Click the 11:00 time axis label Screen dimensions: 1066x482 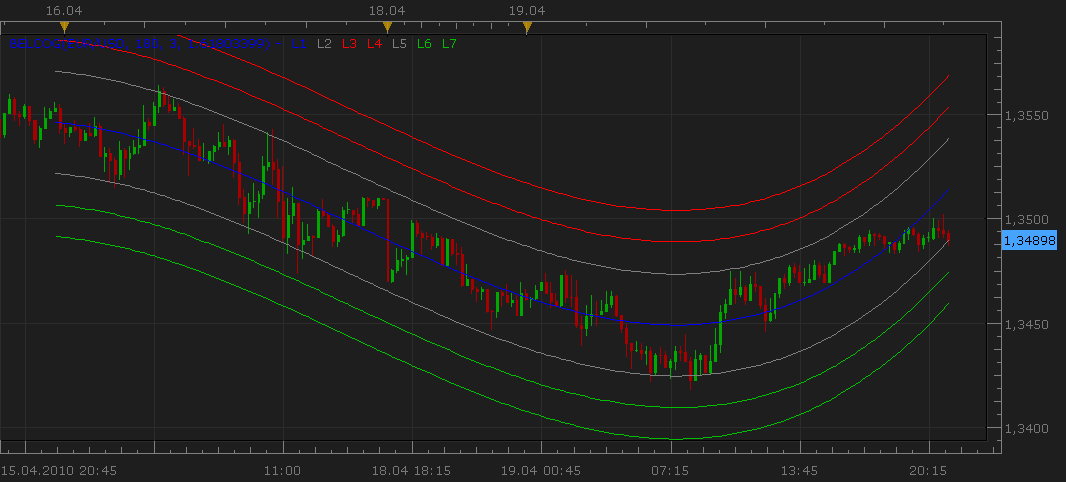pos(283,470)
